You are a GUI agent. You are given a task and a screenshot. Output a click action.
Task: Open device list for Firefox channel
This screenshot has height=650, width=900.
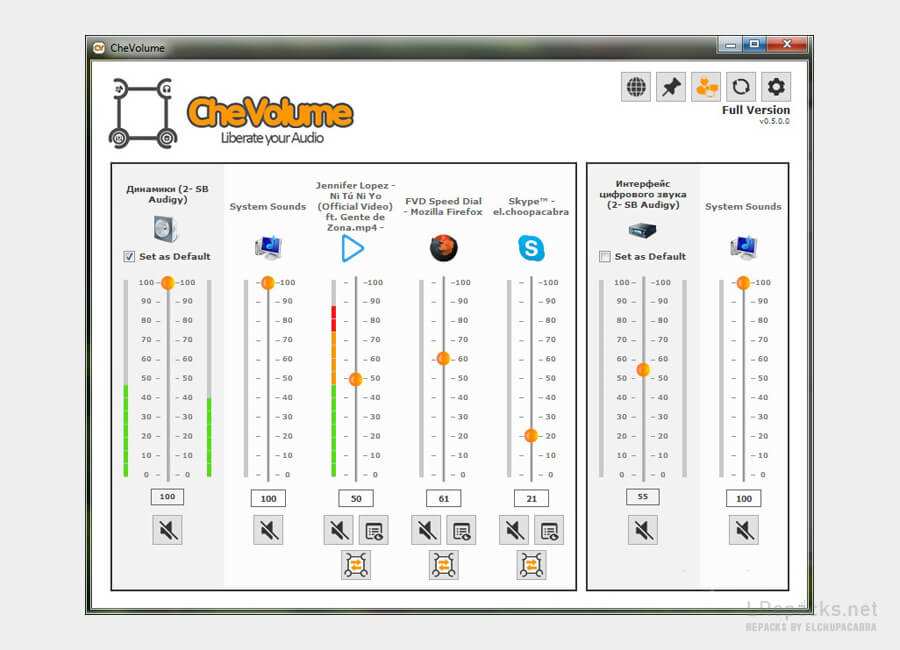pos(461,530)
